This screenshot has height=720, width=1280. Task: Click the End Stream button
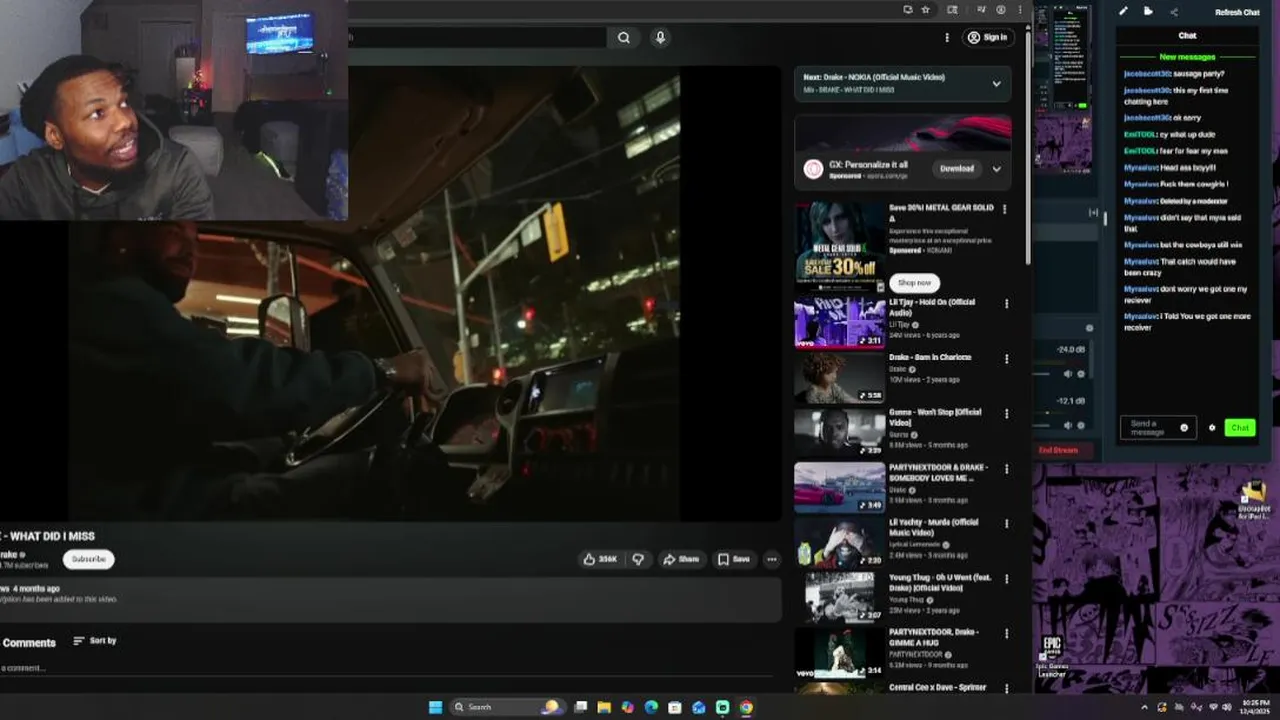pos(1058,450)
